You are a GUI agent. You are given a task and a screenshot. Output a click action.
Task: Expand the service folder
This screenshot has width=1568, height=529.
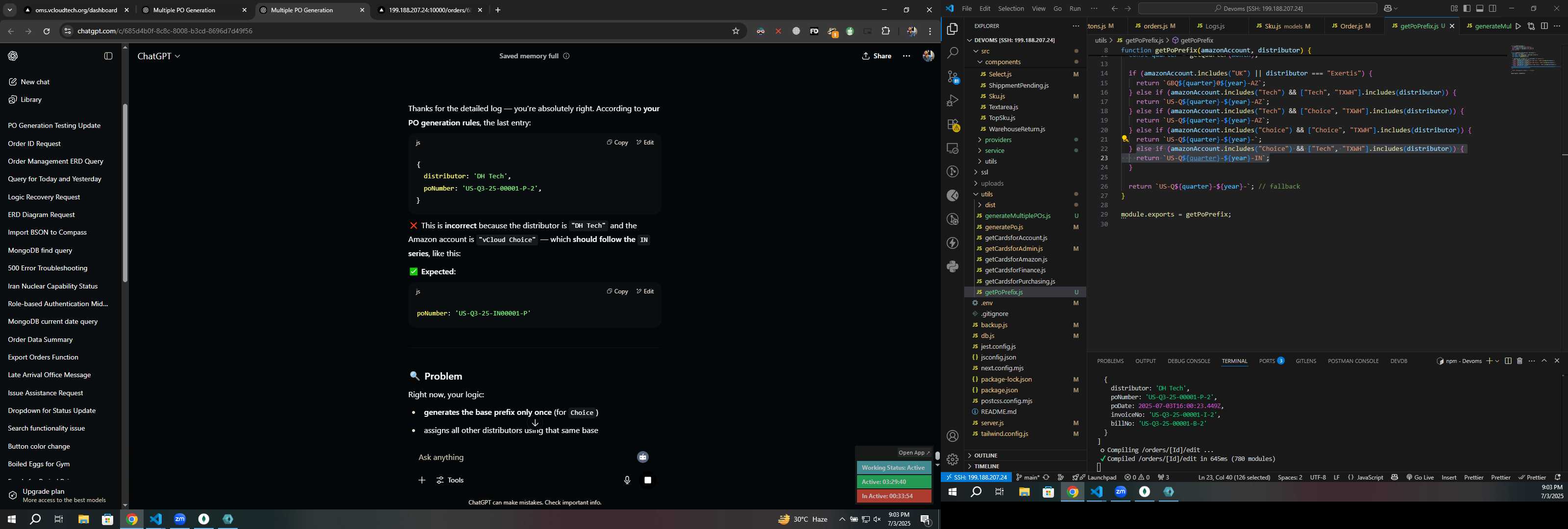point(980,151)
